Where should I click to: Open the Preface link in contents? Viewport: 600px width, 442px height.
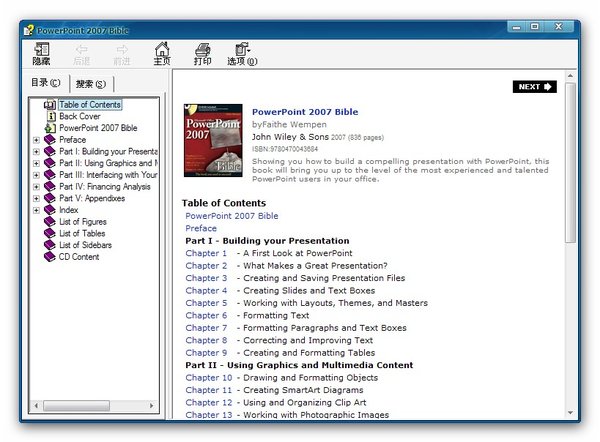pyautogui.click(x=201, y=228)
